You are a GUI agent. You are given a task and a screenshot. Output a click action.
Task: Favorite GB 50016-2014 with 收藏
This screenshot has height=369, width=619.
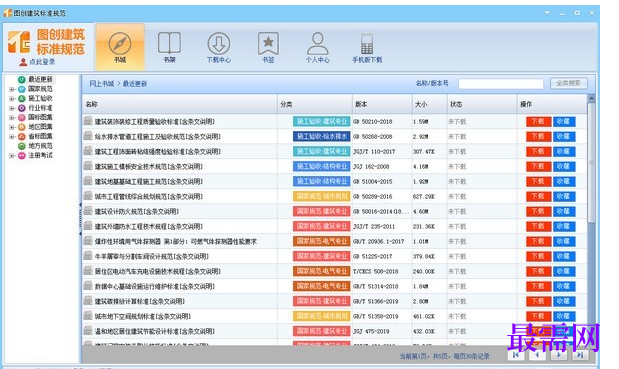564,212
